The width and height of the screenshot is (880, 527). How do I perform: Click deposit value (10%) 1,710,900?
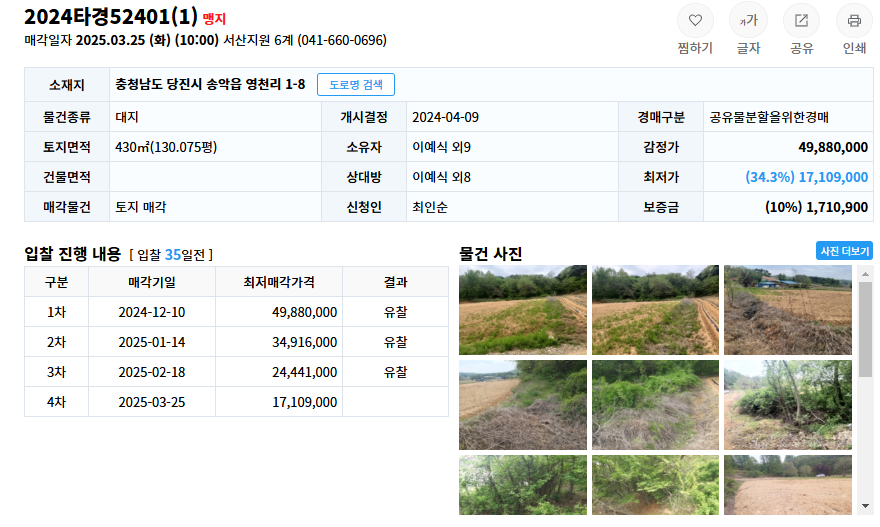tap(816, 207)
